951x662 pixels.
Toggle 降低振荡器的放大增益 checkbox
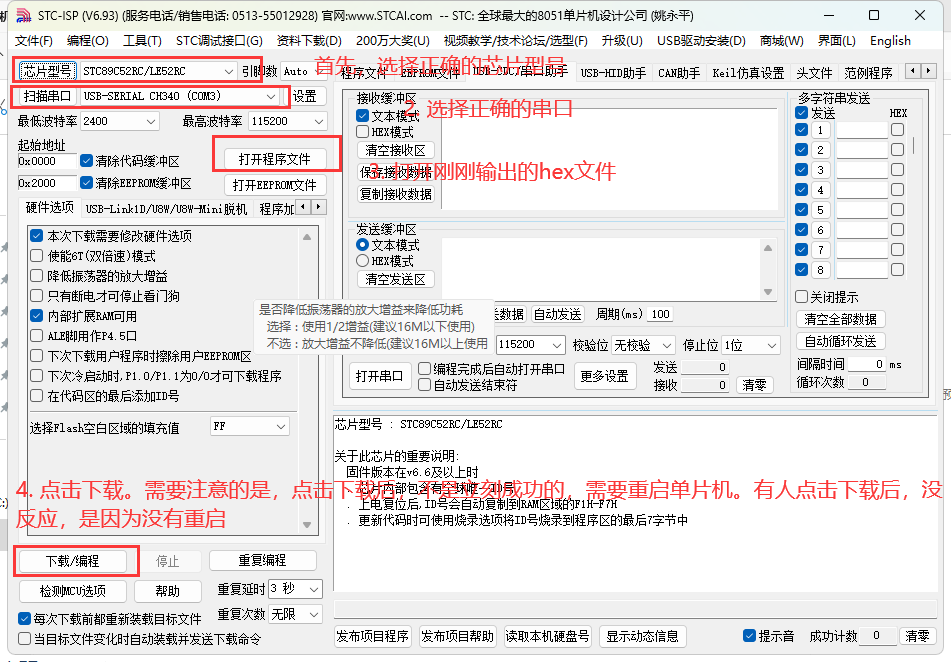tap(37, 276)
